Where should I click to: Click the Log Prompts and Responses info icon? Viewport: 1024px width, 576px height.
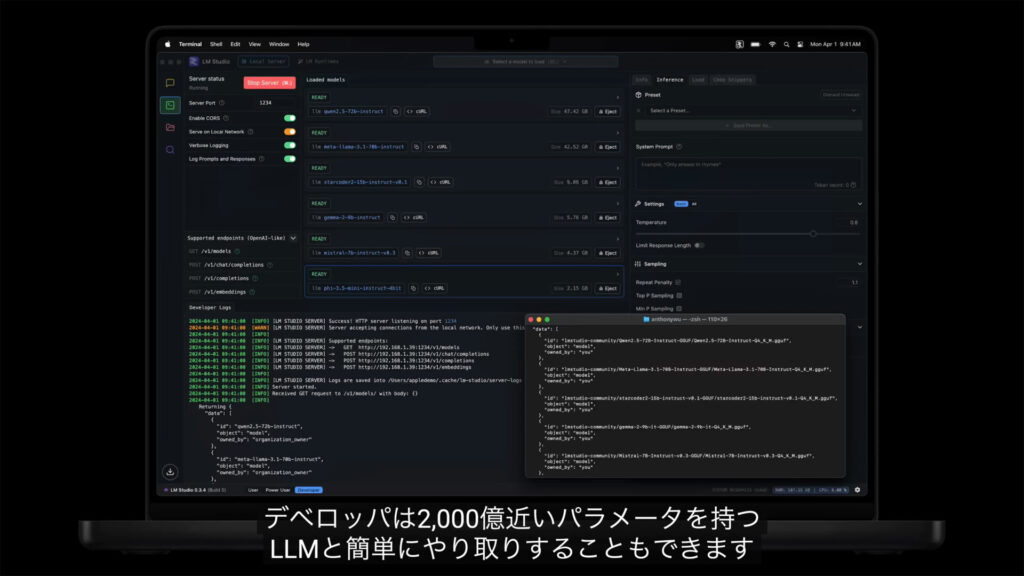262,159
